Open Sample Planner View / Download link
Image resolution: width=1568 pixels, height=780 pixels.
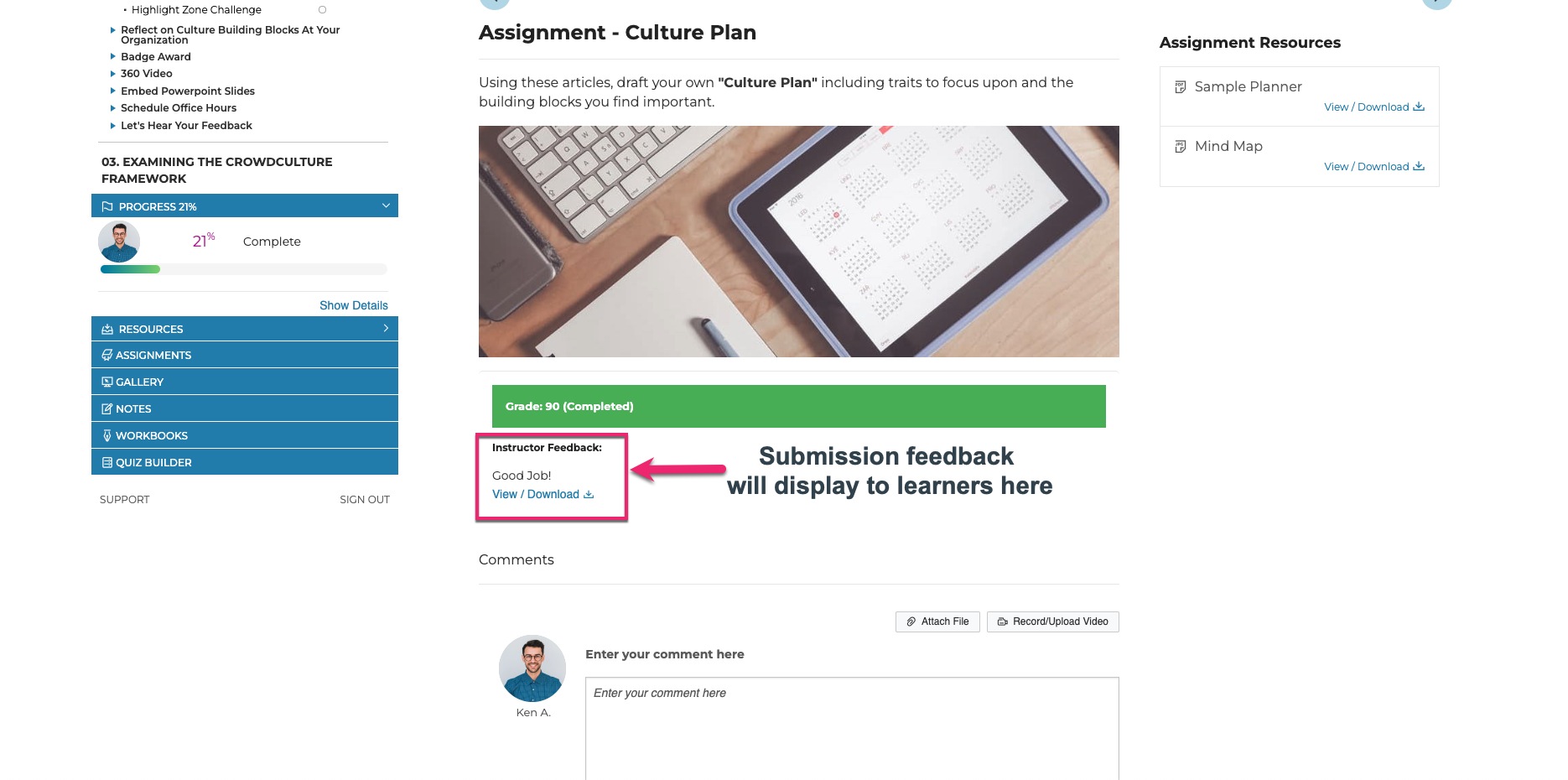click(x=1374, y=107)
